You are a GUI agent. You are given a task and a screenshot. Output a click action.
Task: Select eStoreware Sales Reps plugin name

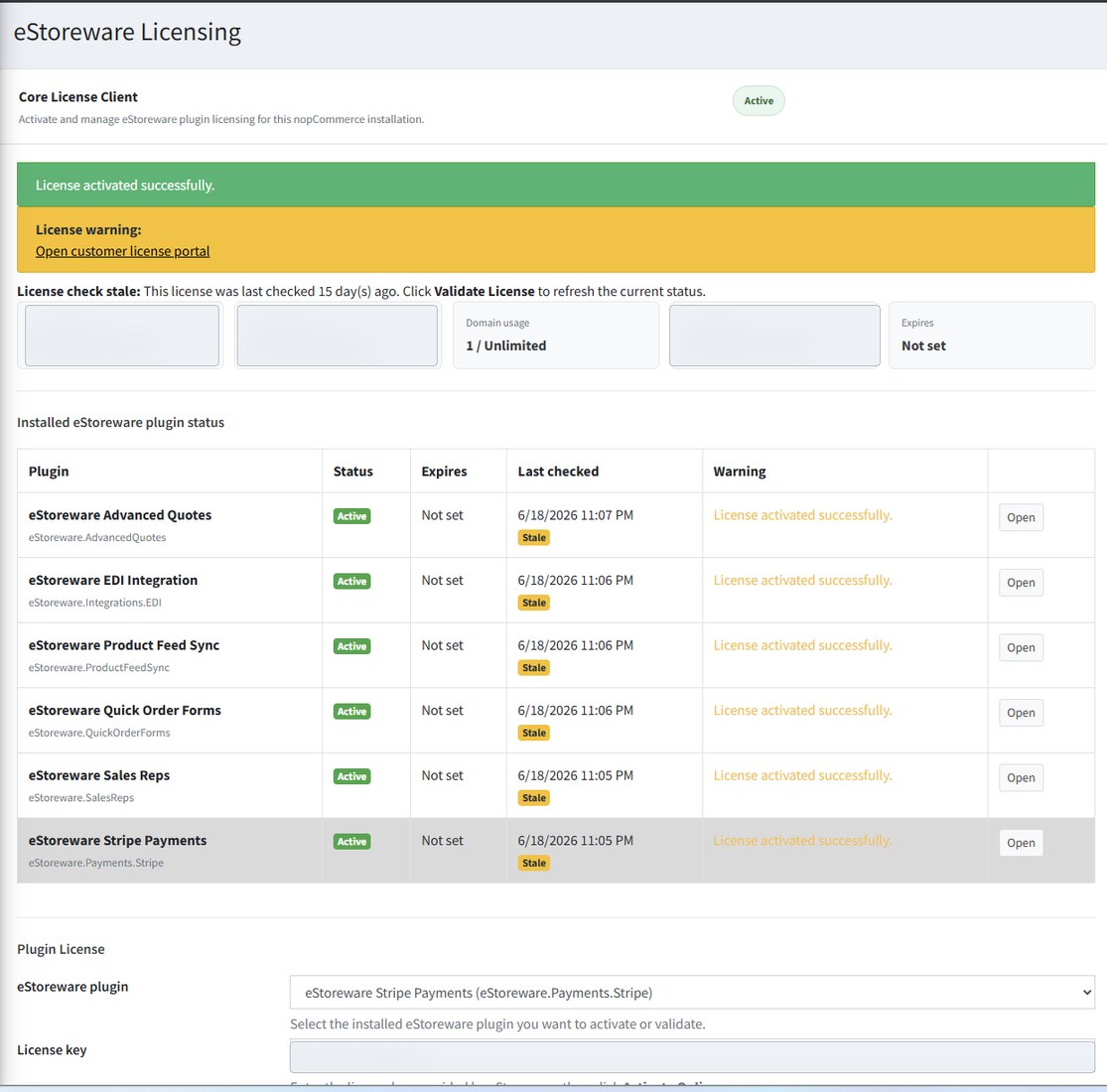[99, 775]
